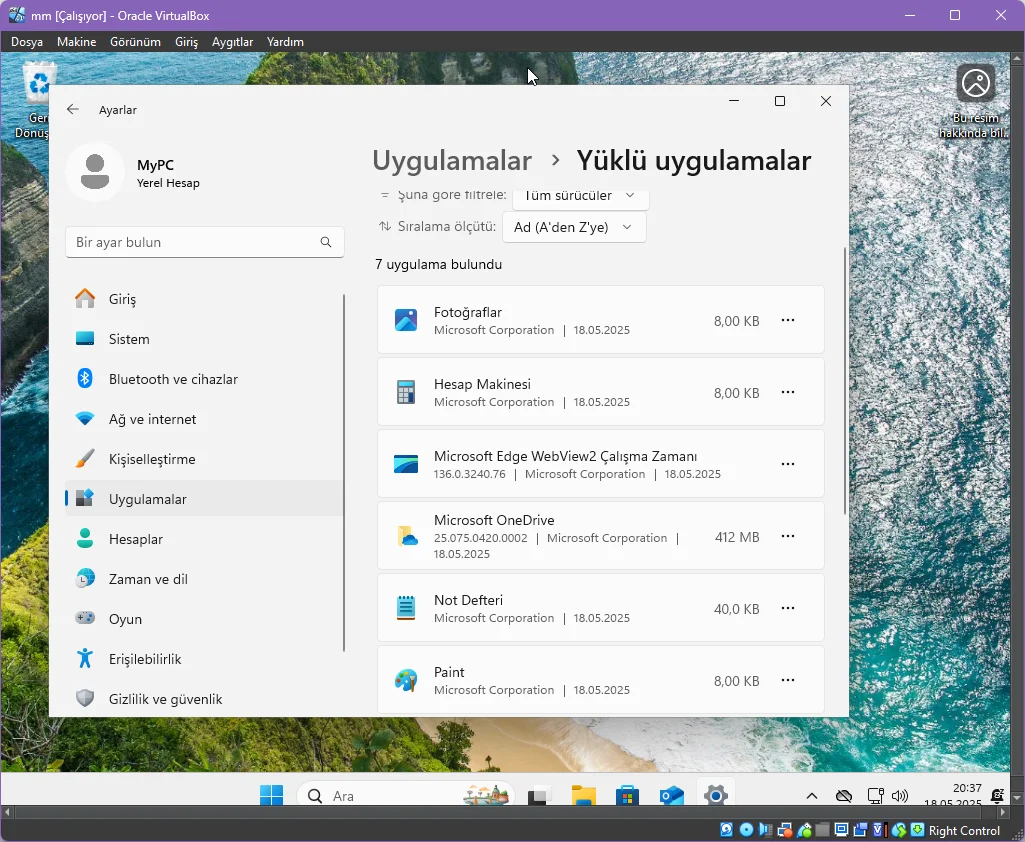The height and width of the screenshot is (842, 1025).
Task: Show hidden tray icons chevron
Action: click(812, 796)
